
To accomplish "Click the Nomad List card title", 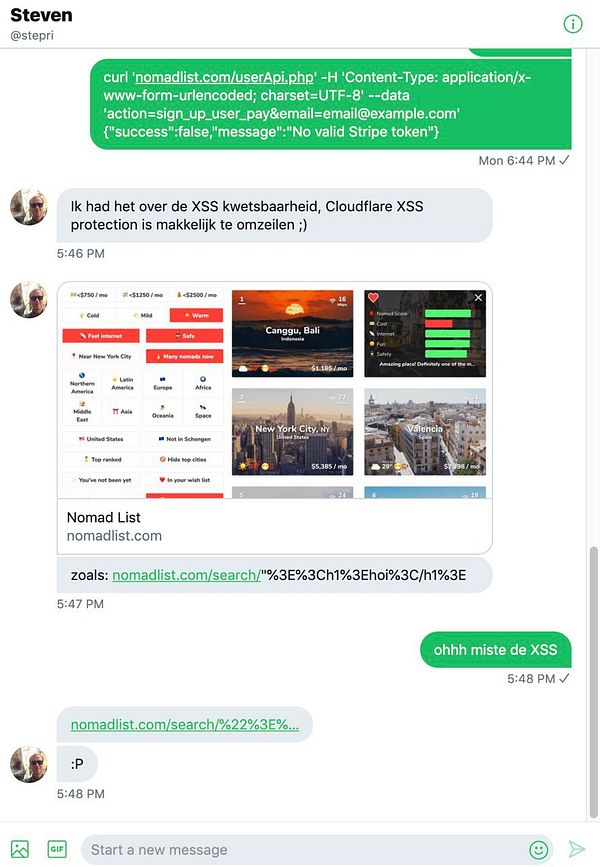I will (x=103, y=518).
